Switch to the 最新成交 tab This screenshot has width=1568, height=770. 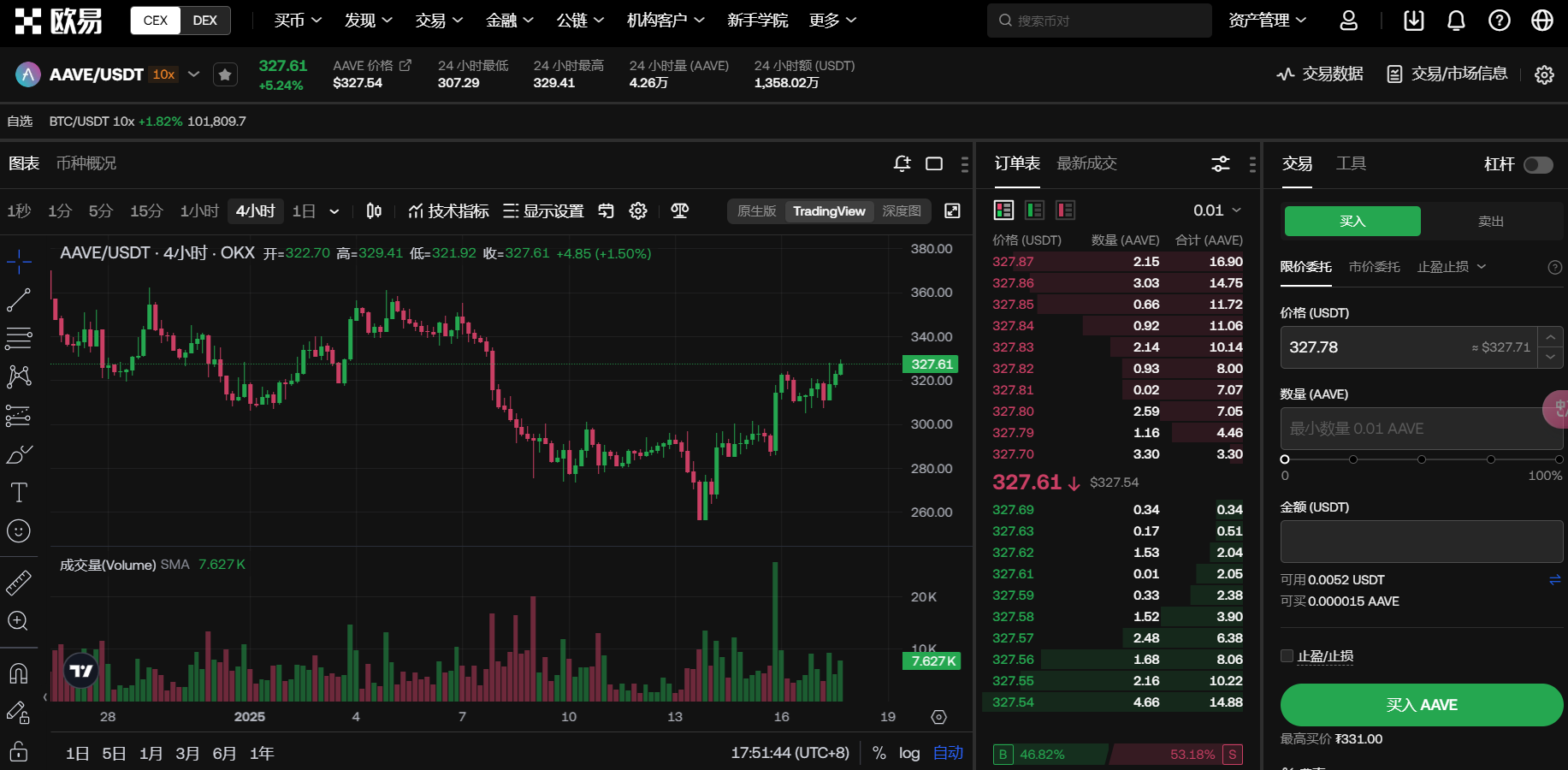pos(1086,163)
